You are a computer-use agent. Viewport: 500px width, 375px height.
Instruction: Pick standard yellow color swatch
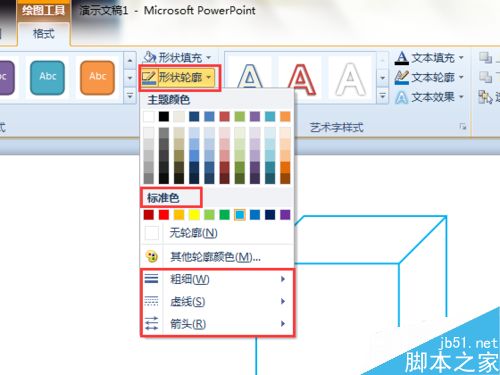click(x=194, y=215)
